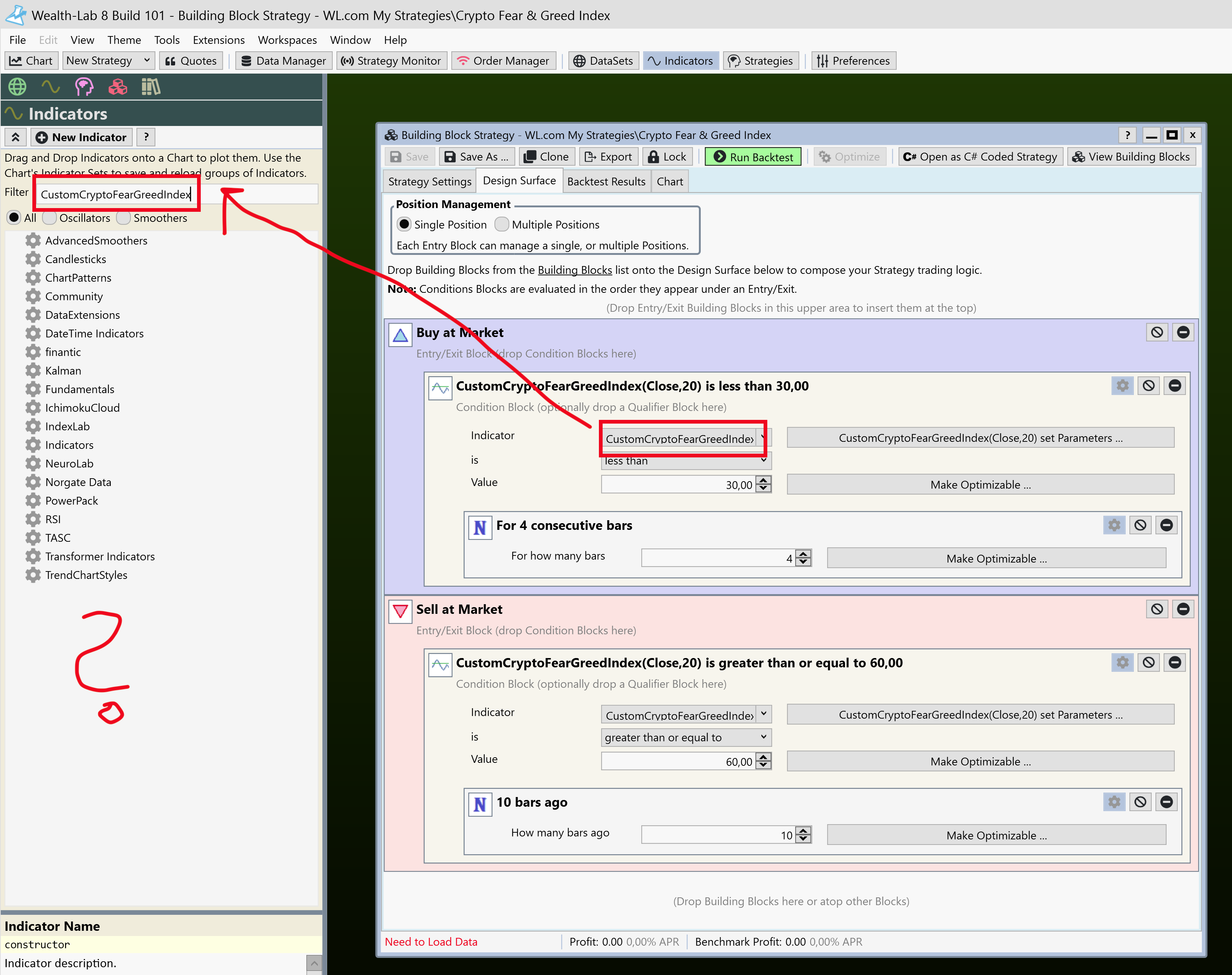
Task: Click Run Backtest button
Action: tap(753, 157)
